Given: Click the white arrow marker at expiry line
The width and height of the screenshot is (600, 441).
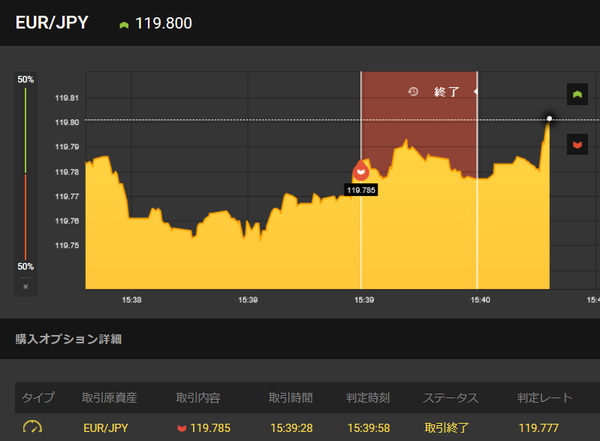Looking at the screenshot, I should [x=476, y=91].
